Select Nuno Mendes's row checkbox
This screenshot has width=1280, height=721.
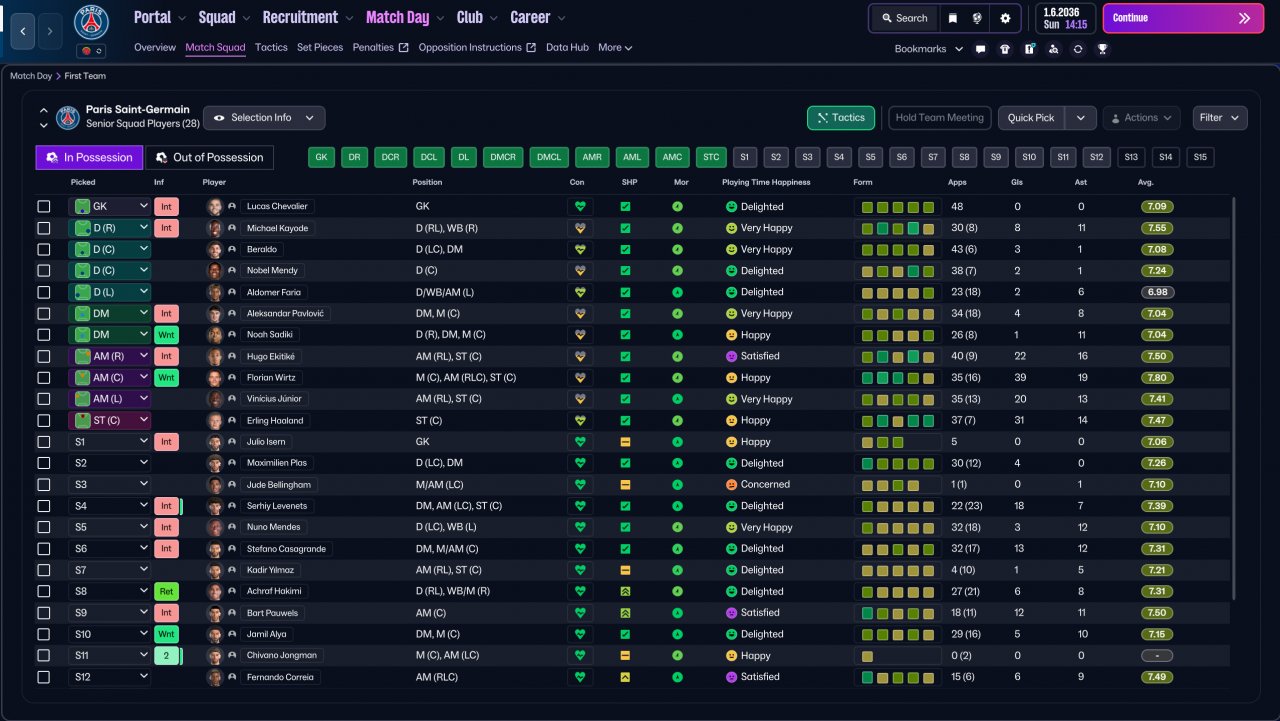tap(43, 528)
